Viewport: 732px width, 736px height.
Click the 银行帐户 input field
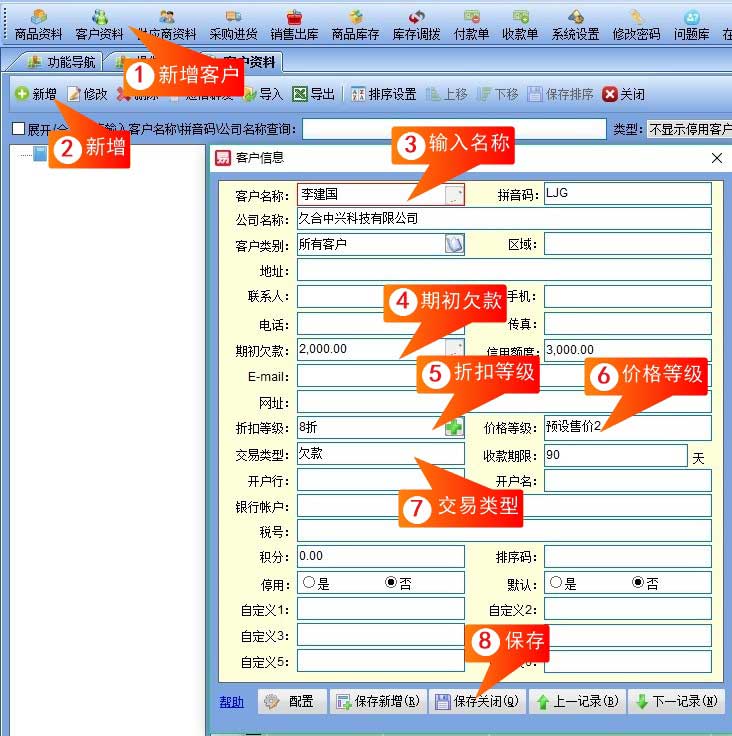[x=504, y=506]
